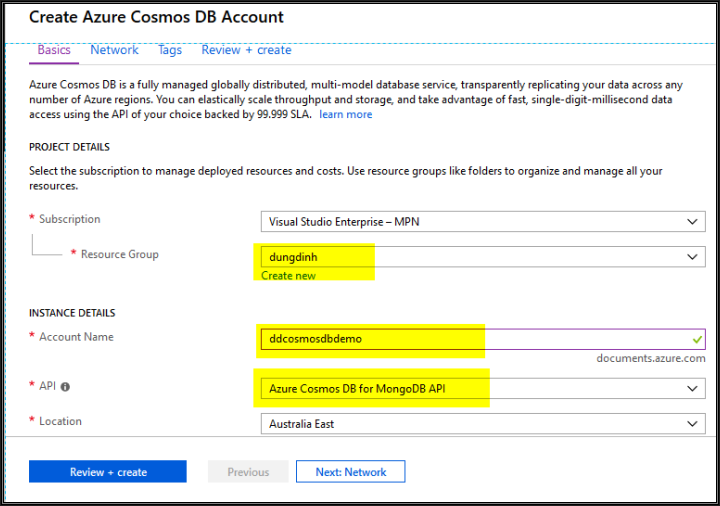Viewport: 720px width, 506px height.
Task: Click the Create new resource group link
Action: click(288, 275)
